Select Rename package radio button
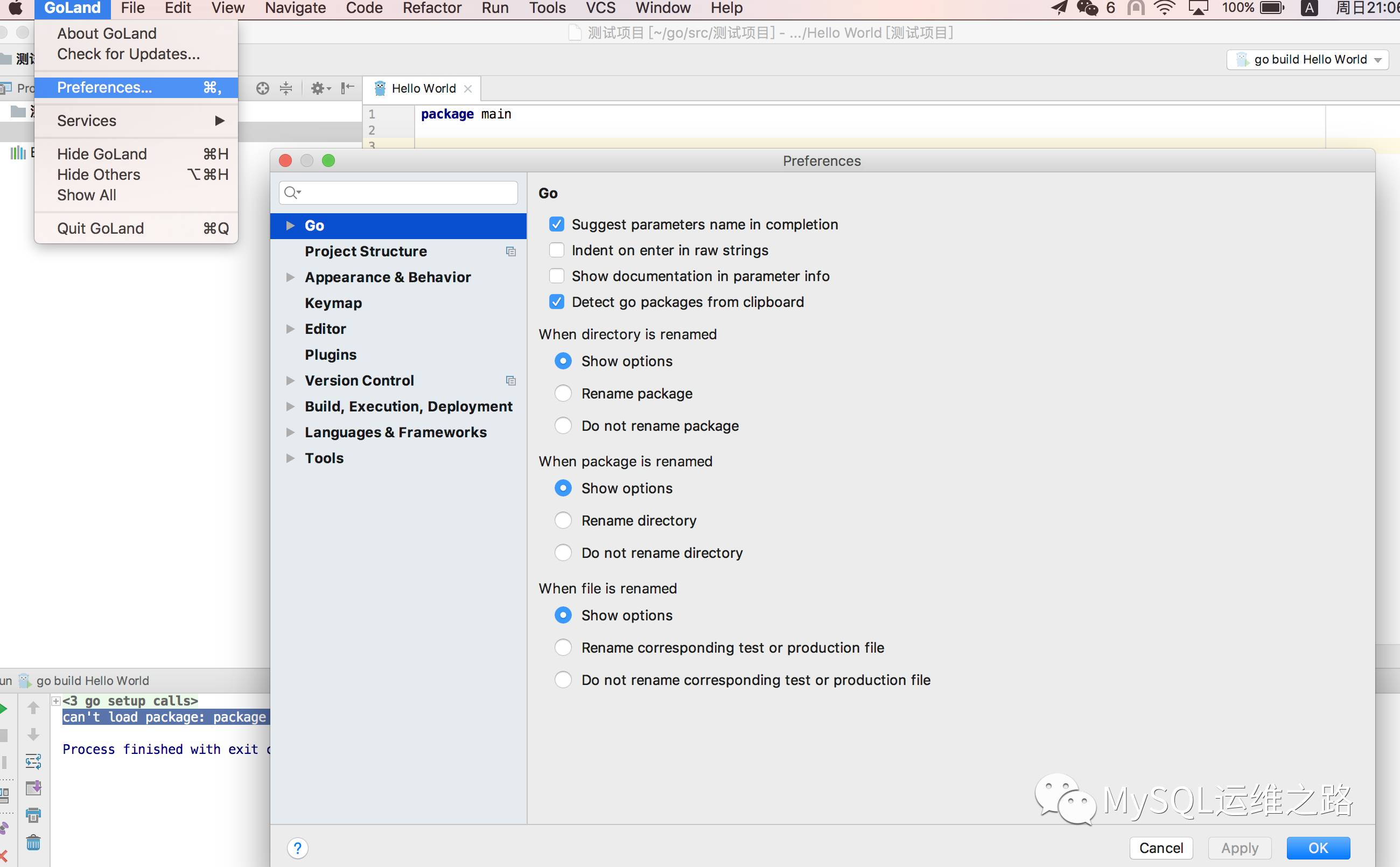Screen dimensions: 1400x867 pos(563,393)
